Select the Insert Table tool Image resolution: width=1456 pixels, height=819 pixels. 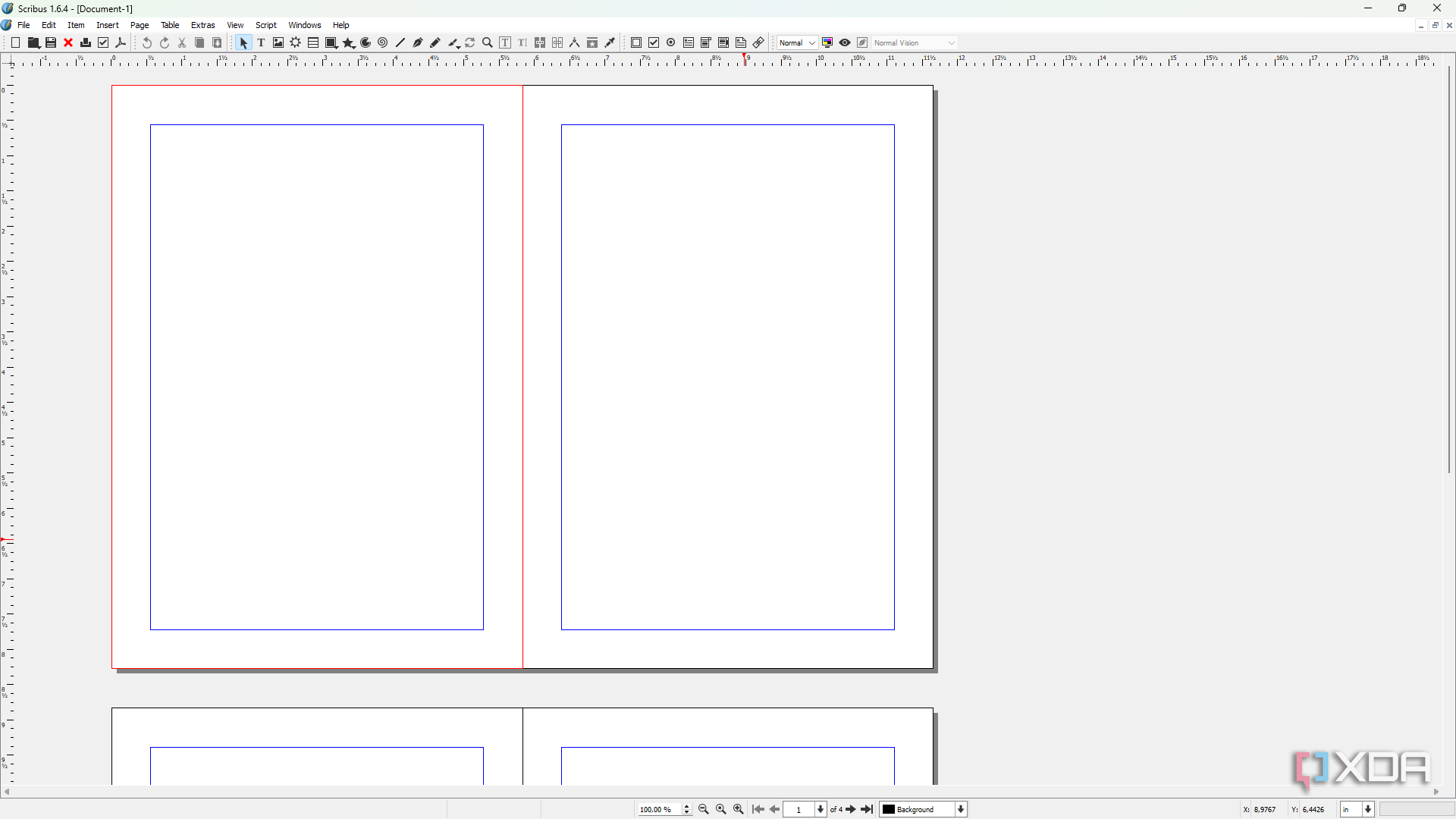[x=313, y=43]
